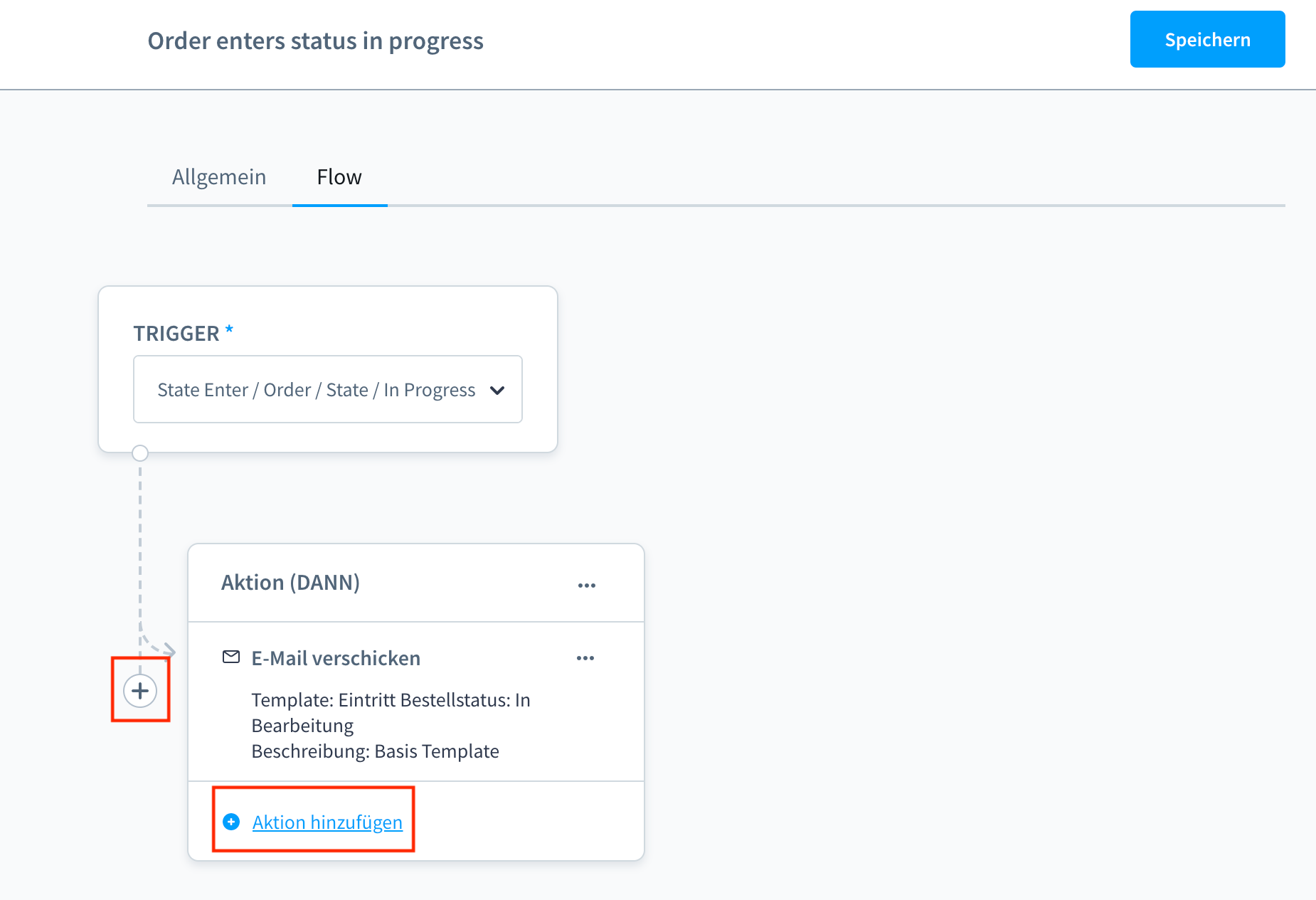Click the Aktion hinzufügen link
Image resolution: width=1316 pixels, height=900 pixels.
(x=327, y=822)
